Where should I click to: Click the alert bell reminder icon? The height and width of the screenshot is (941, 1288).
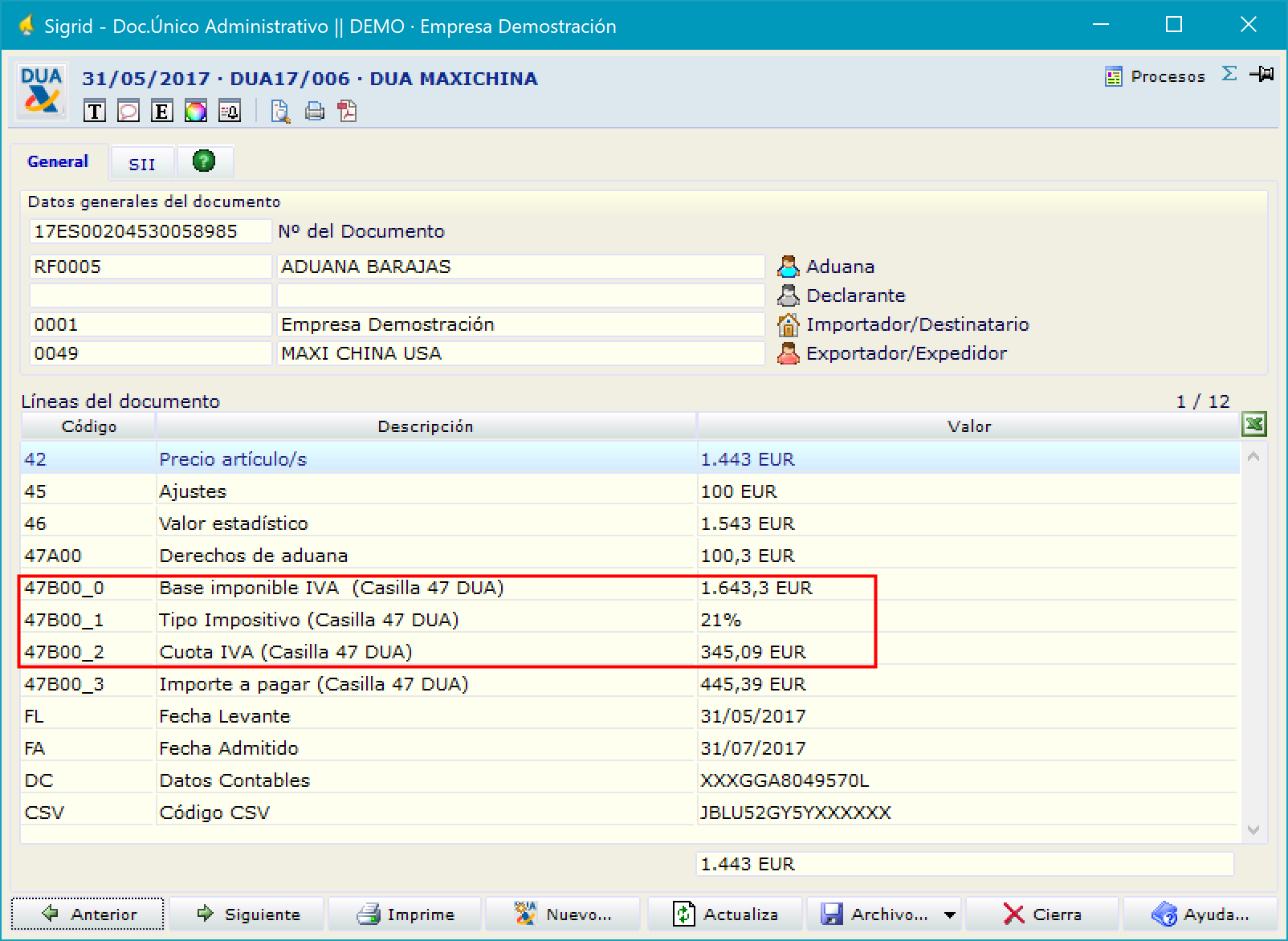pyautogui.click(x=230, y=111)
